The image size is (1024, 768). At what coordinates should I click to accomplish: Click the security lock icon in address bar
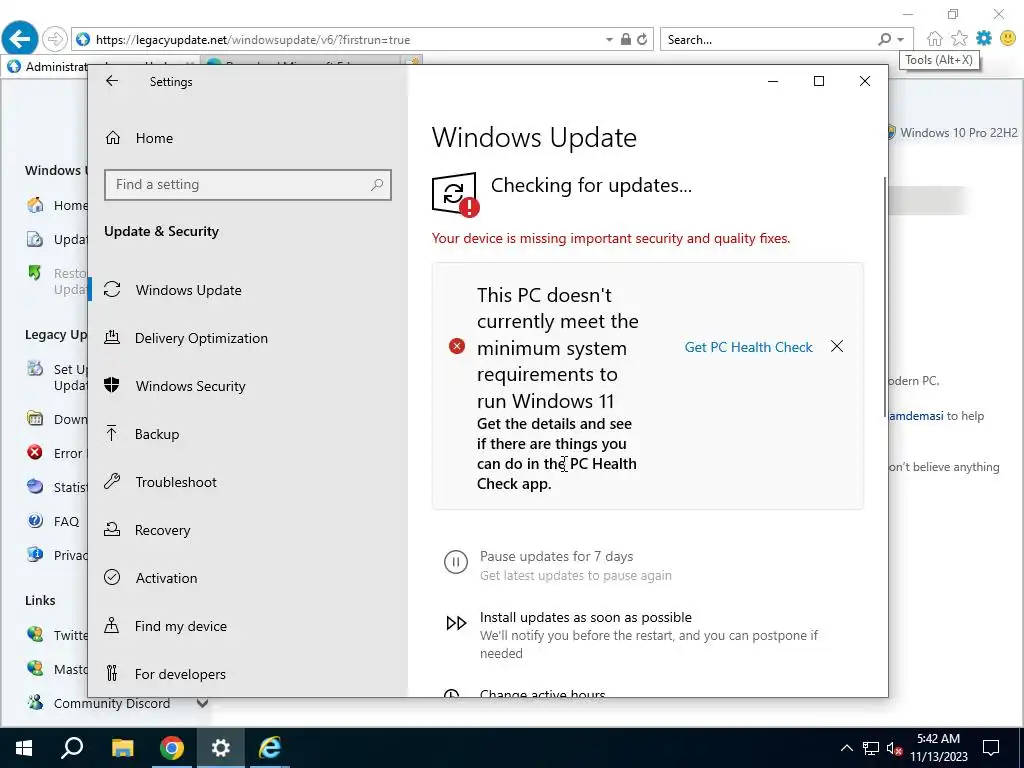[626, 39]
